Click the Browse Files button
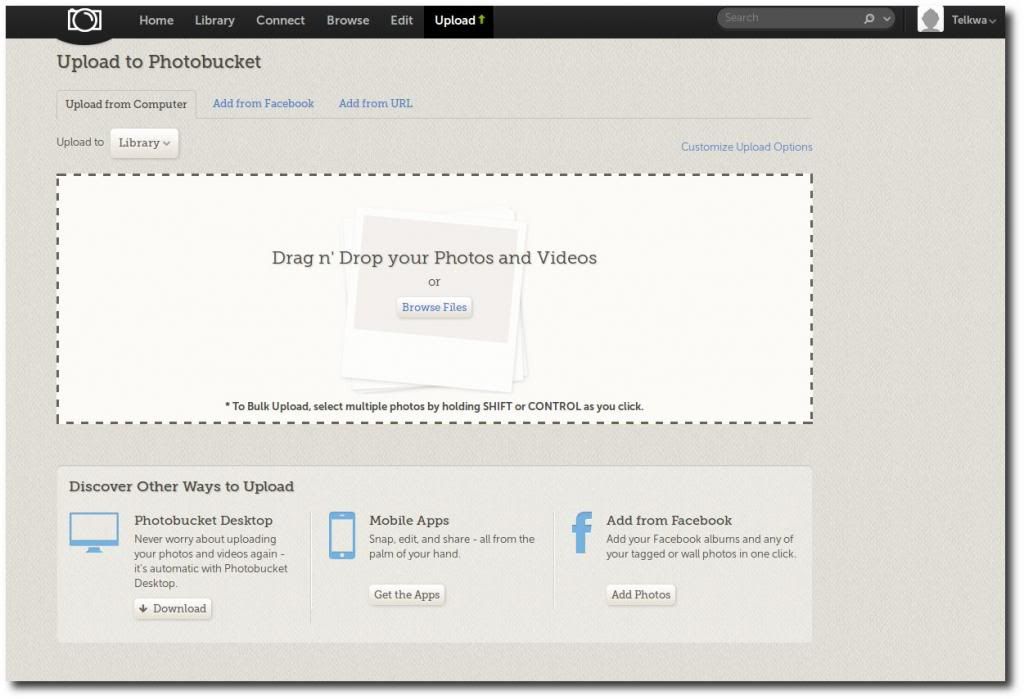1024x699 pixels. tap(434, 307)
